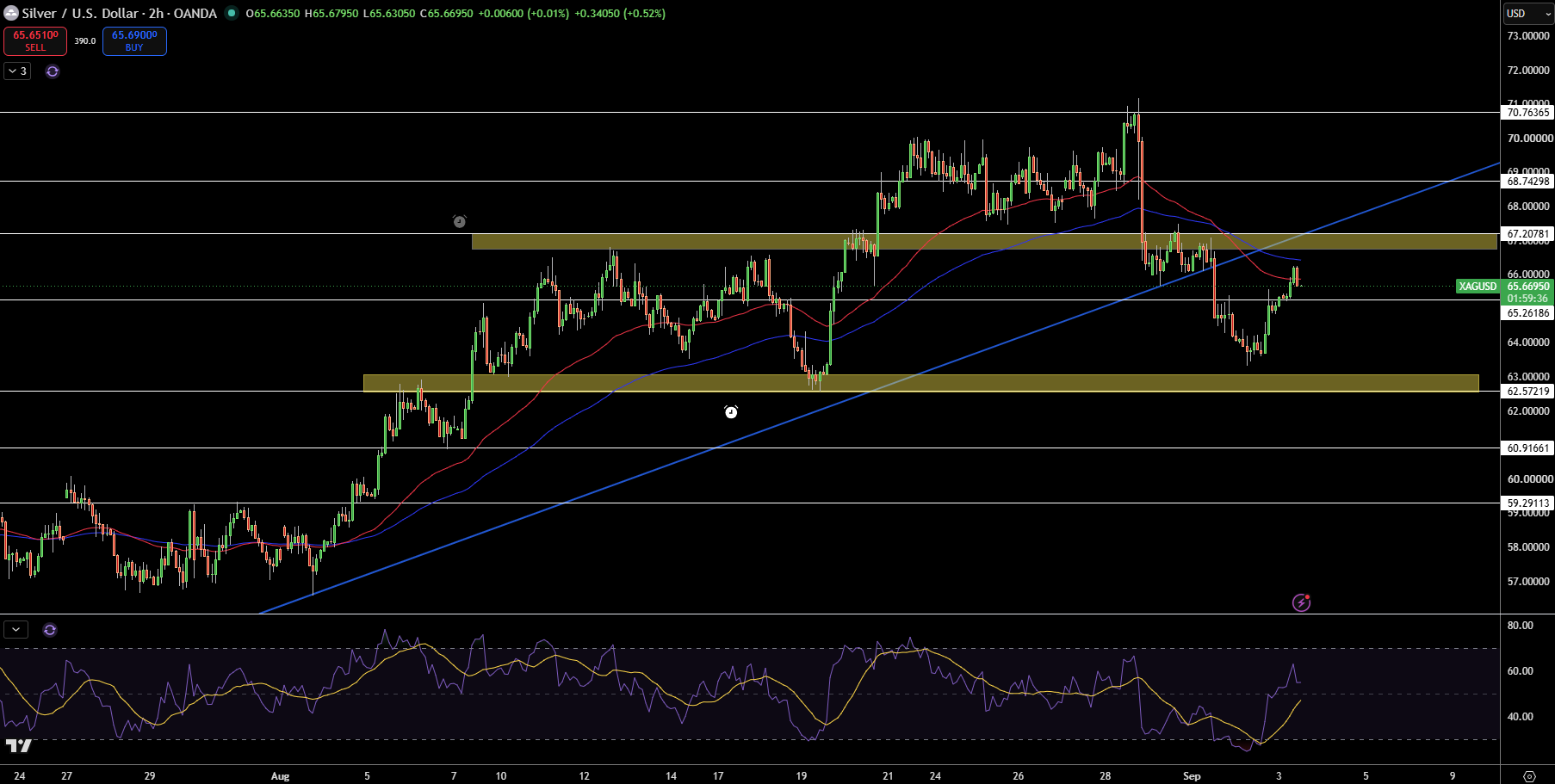The width and height of the screenshot is (1555, 784).
Task: Click the green market status dot
Action: click(232, 13)
